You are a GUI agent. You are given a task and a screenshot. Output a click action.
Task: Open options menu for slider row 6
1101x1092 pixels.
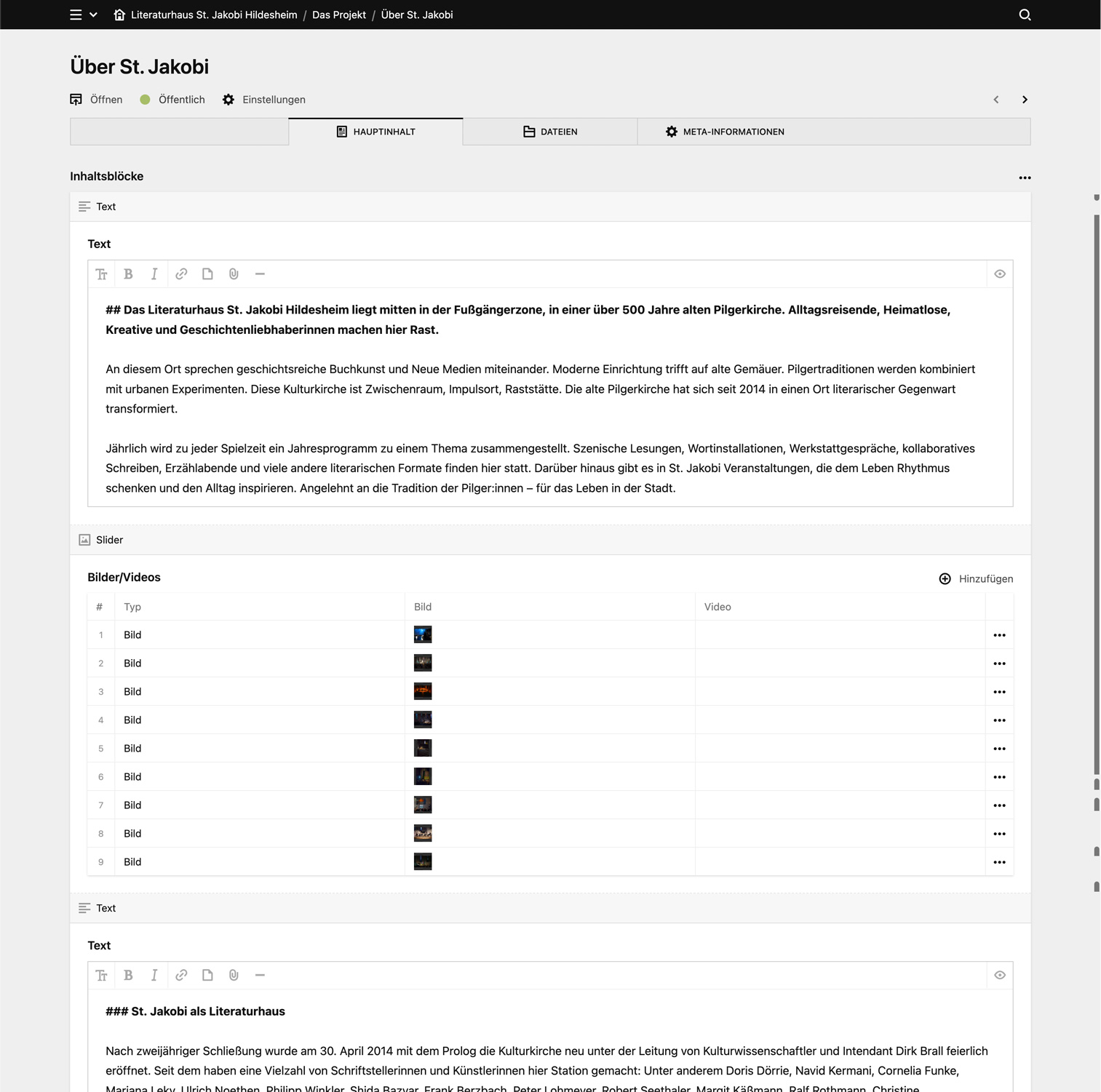pos(999,777)
